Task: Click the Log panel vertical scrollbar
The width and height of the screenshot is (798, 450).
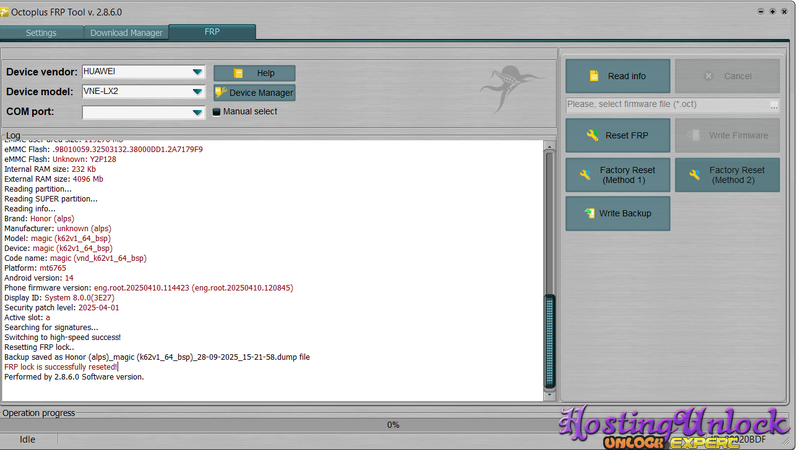Action: (547, 270)
